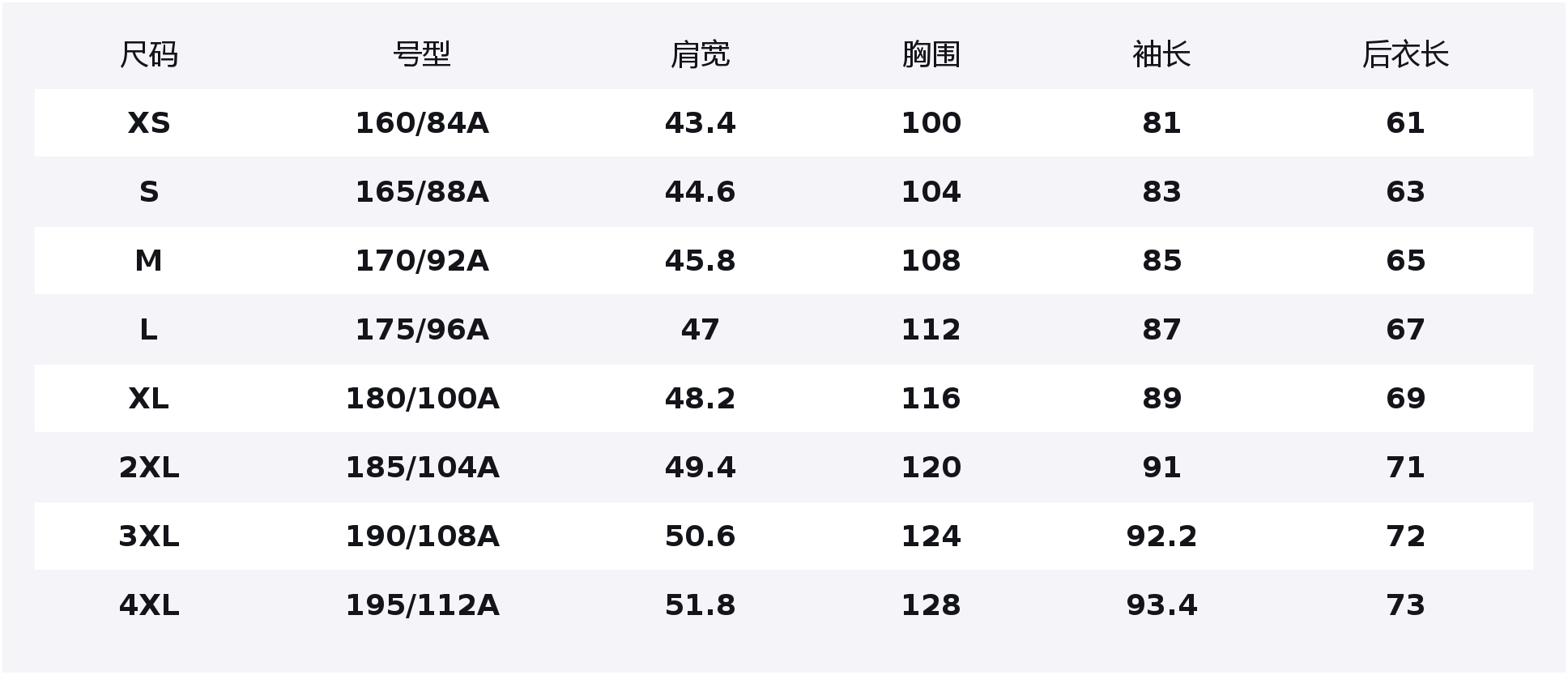Screen dimensions: 1568x675
Task: Select the chest value 128
Action: tap(931, 605)
